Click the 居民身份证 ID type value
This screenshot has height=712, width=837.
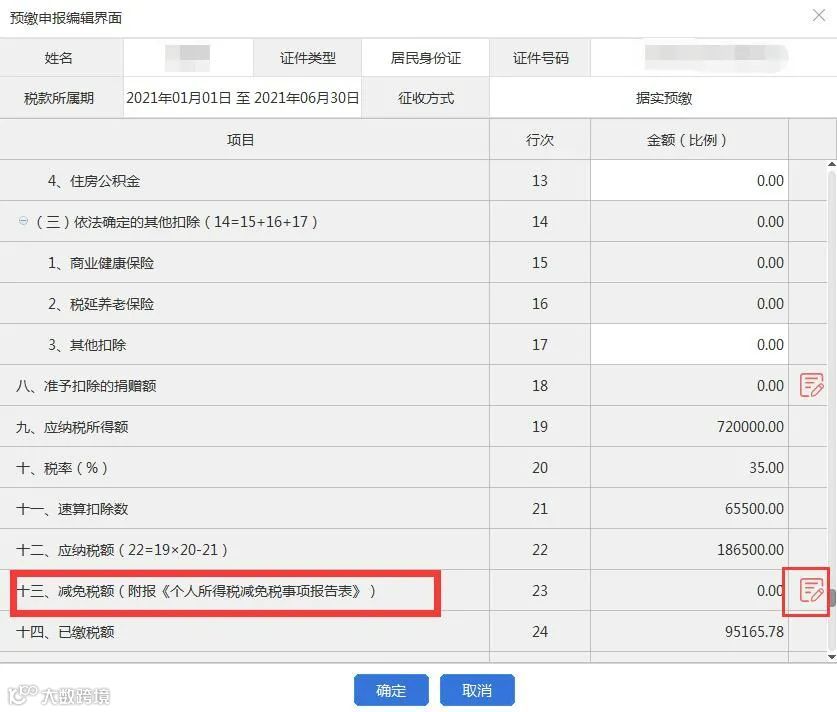[x=425, y=58]
